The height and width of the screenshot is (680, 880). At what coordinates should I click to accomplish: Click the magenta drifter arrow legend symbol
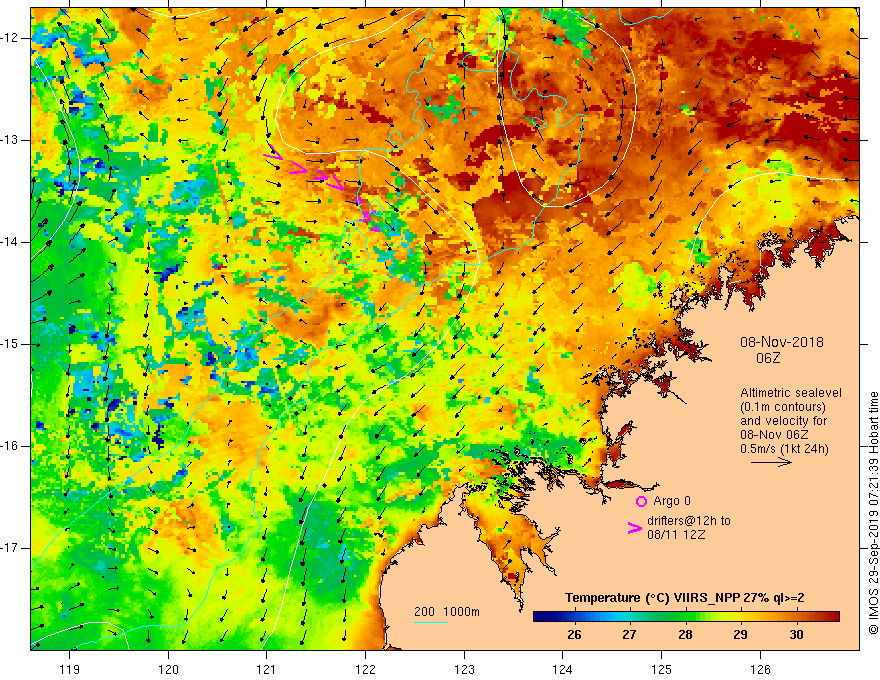point(634,528)
